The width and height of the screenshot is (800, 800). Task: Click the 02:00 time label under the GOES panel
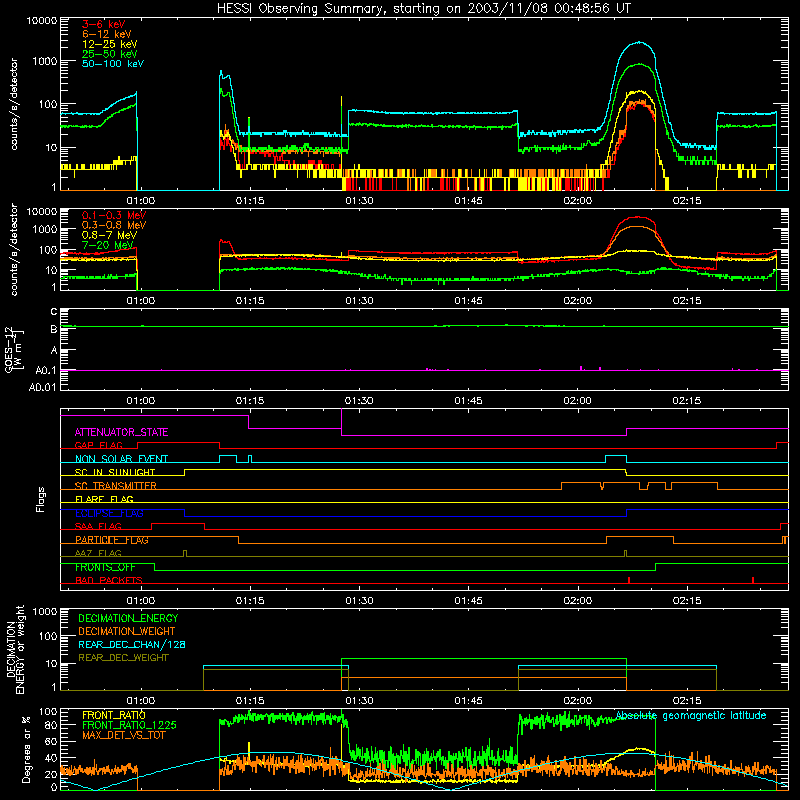pos(578,401)
